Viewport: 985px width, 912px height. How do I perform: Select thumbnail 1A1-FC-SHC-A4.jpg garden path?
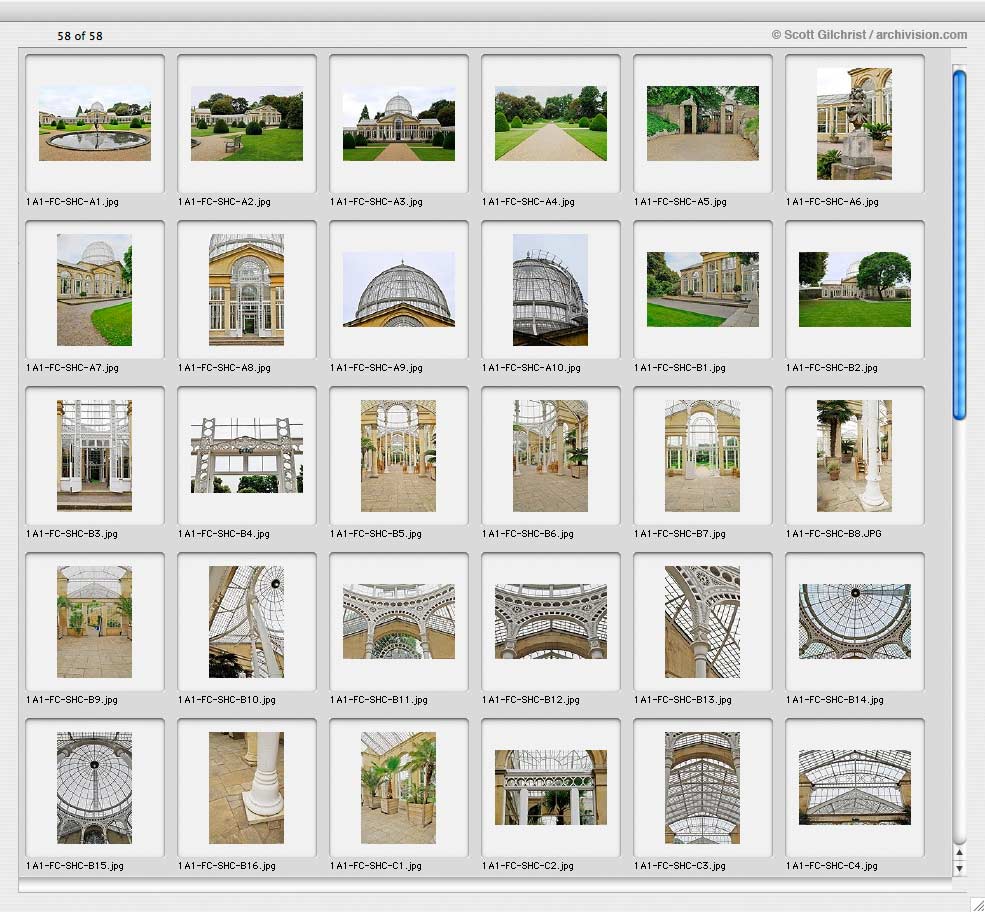pyautogui.click(x=551, y=123)
